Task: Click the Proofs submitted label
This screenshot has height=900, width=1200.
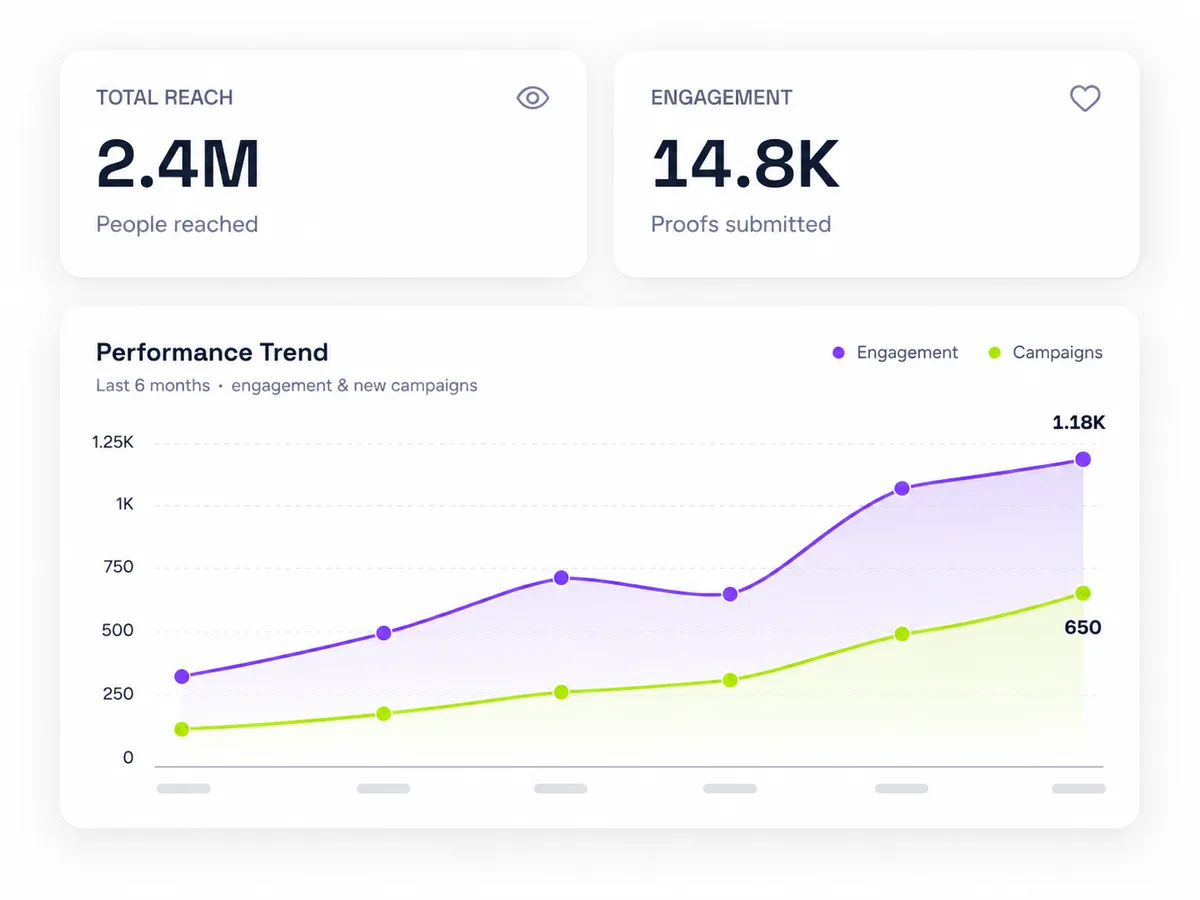Action: point(741,224)
